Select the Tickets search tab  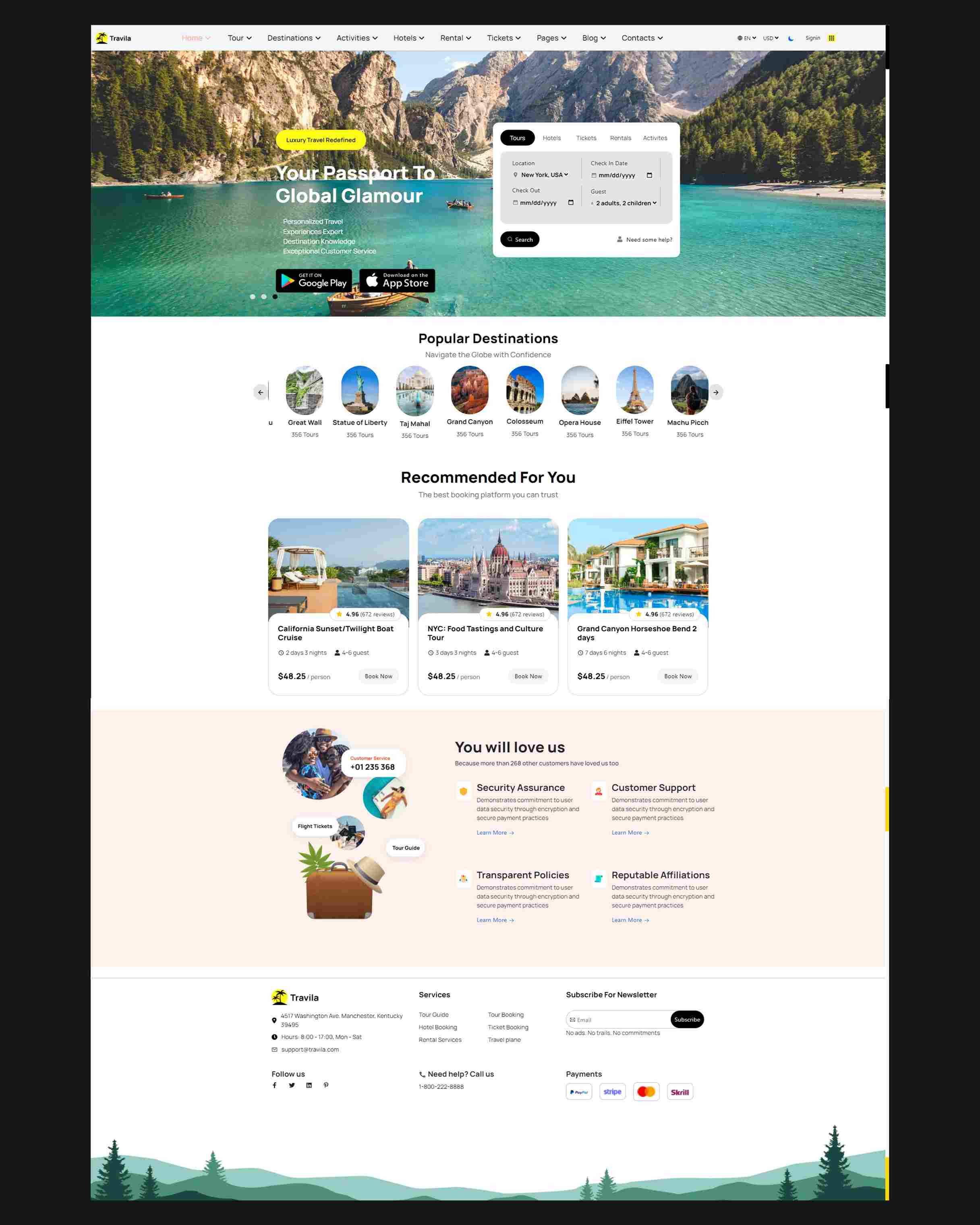coord(585,137)
